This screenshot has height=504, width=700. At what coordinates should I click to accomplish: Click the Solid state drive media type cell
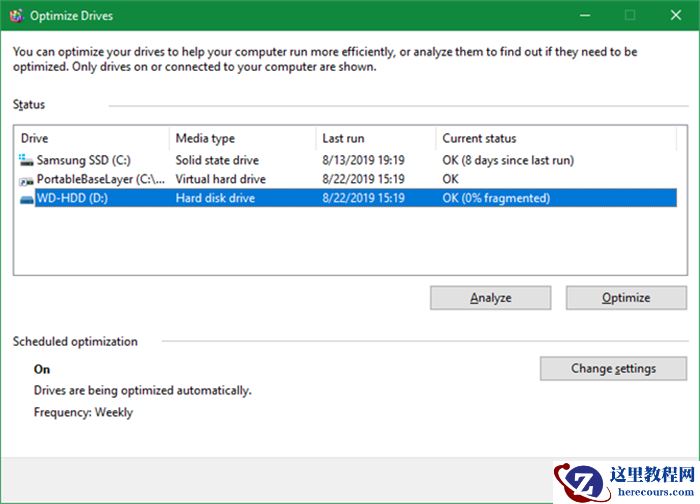click(217, 160)
